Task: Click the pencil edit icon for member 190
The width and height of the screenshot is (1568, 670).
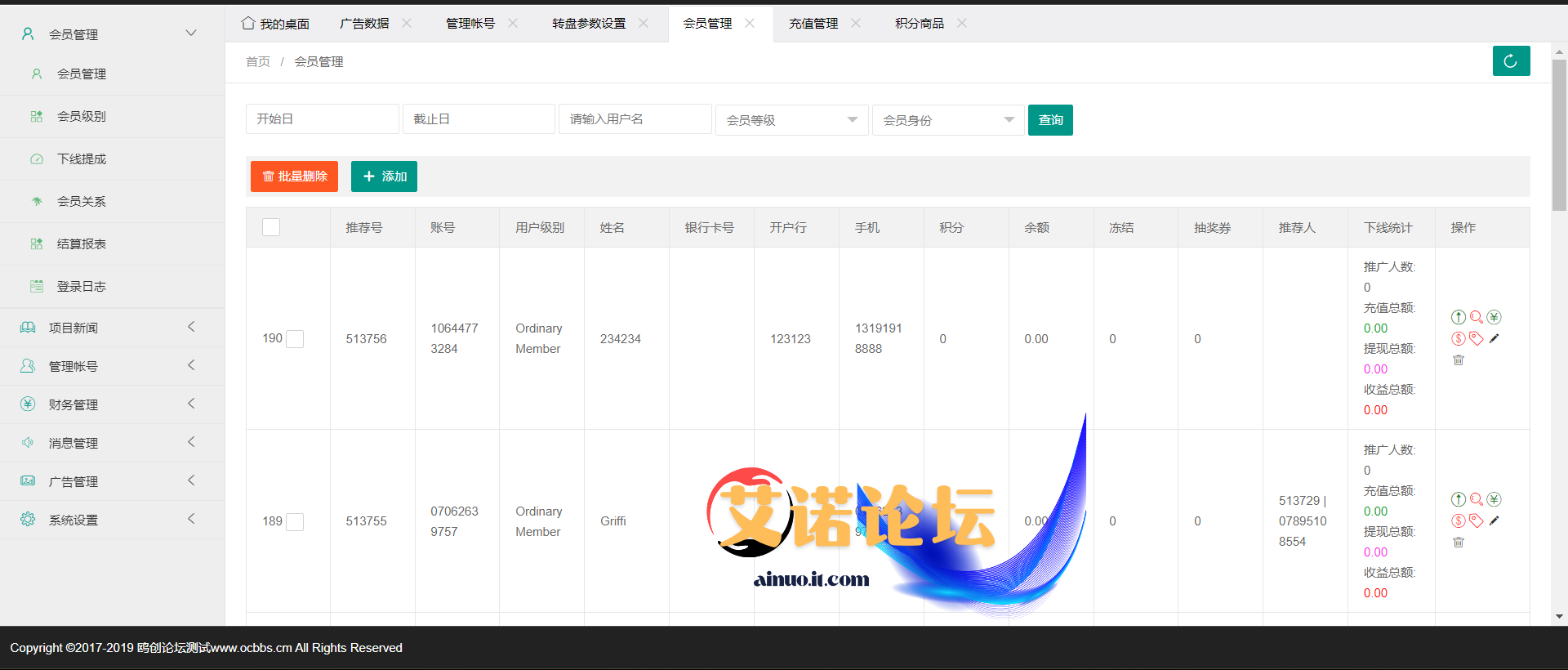Action: point(1494,338)
